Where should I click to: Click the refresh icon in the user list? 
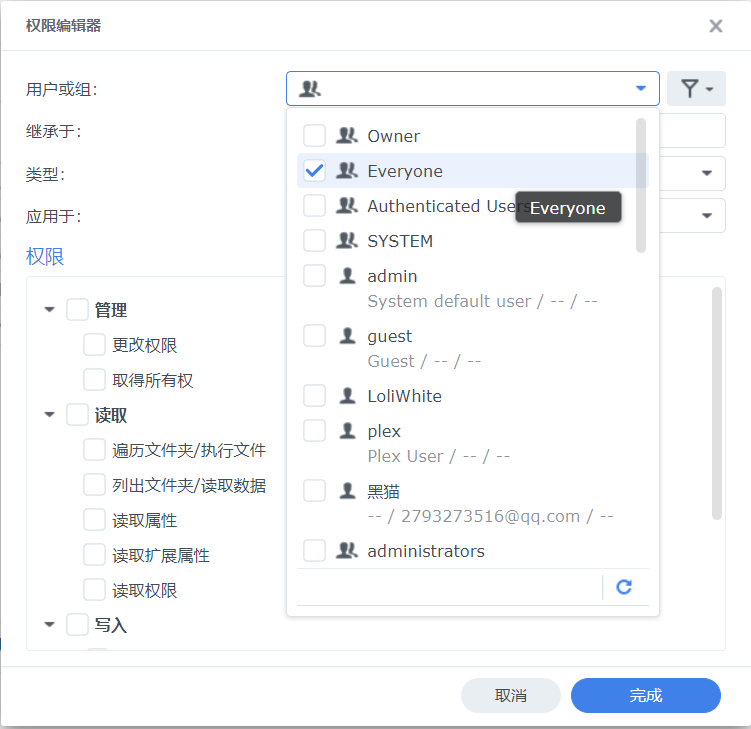[624, 587]
